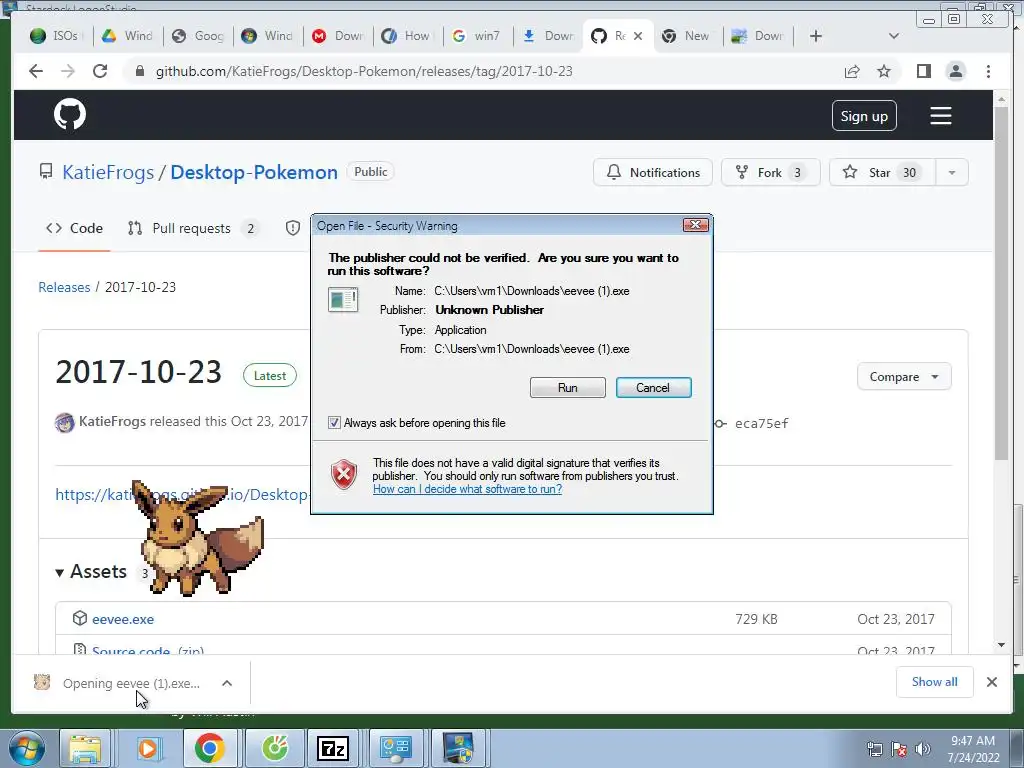Go back to previous page in Chrome
Screen dimensions: 1024x768
36,71
